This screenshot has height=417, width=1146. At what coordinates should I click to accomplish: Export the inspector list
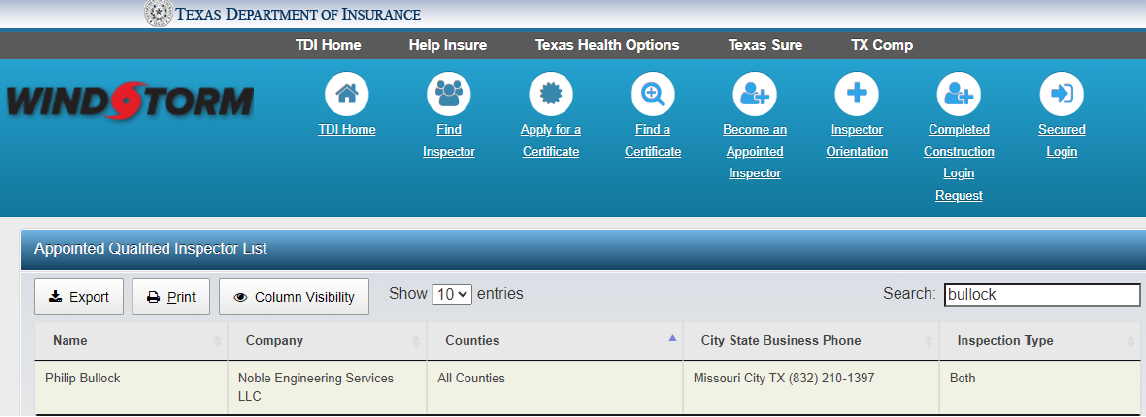click(79, 297)
